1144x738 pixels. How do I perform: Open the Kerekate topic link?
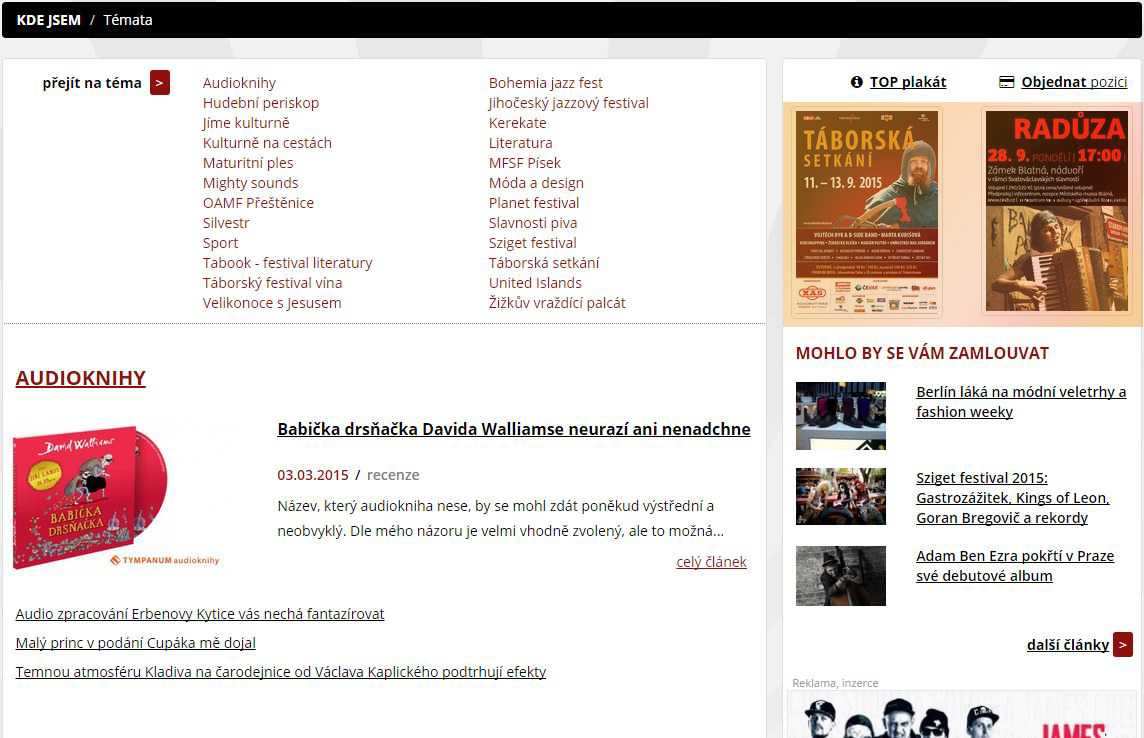pyautogui.click(x=517, y=123)
